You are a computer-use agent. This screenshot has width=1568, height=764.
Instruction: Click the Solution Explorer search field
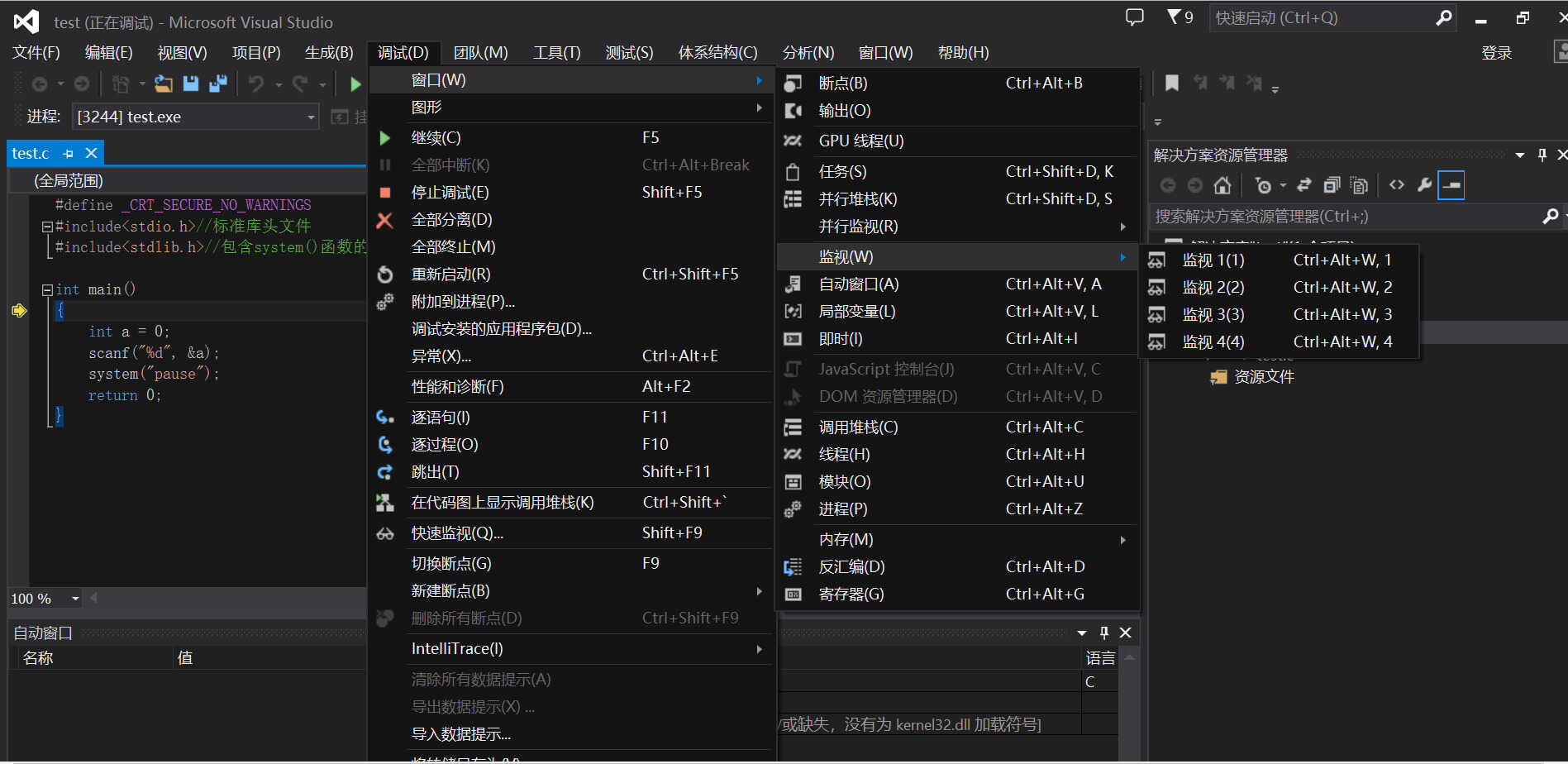pos(1343,216)
